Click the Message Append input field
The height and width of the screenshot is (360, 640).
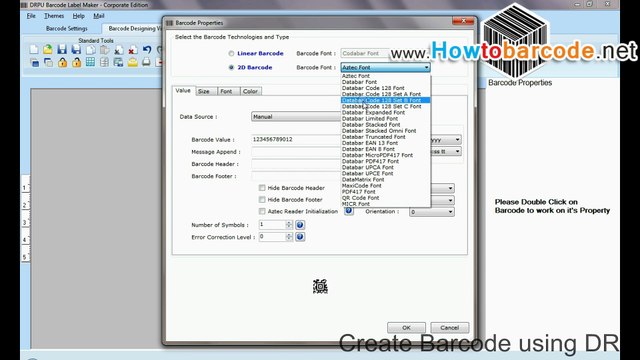pos(296,152)
